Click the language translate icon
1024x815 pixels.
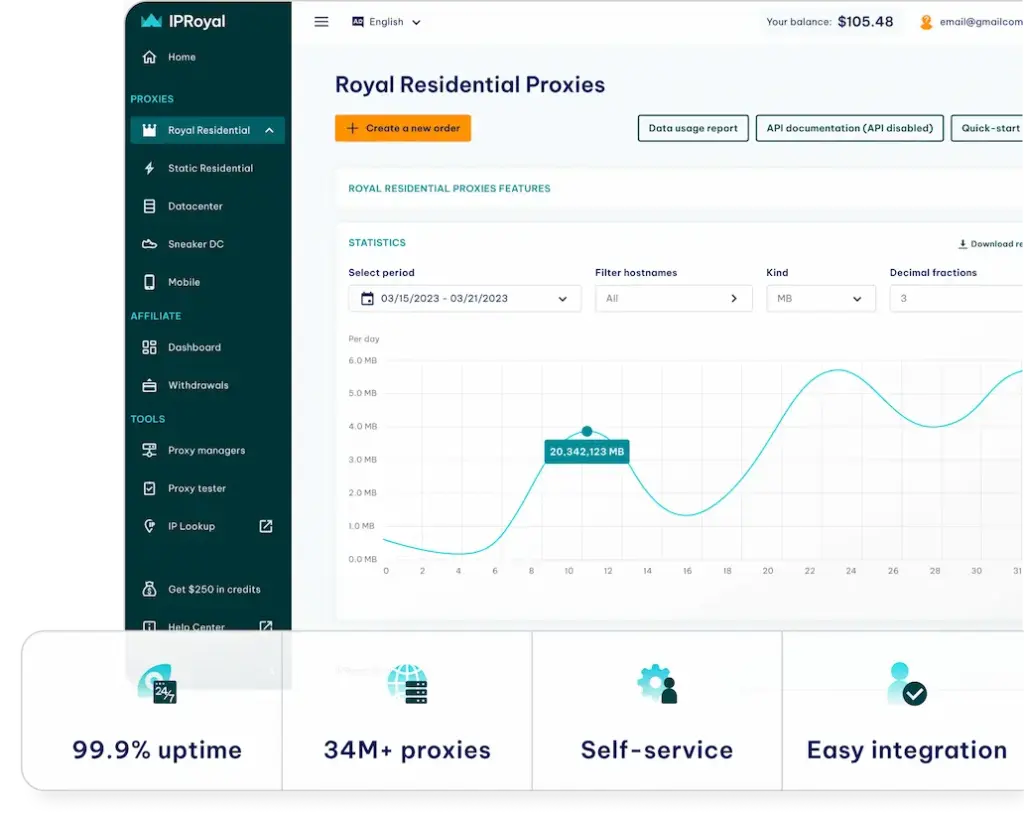click(358, 22)
